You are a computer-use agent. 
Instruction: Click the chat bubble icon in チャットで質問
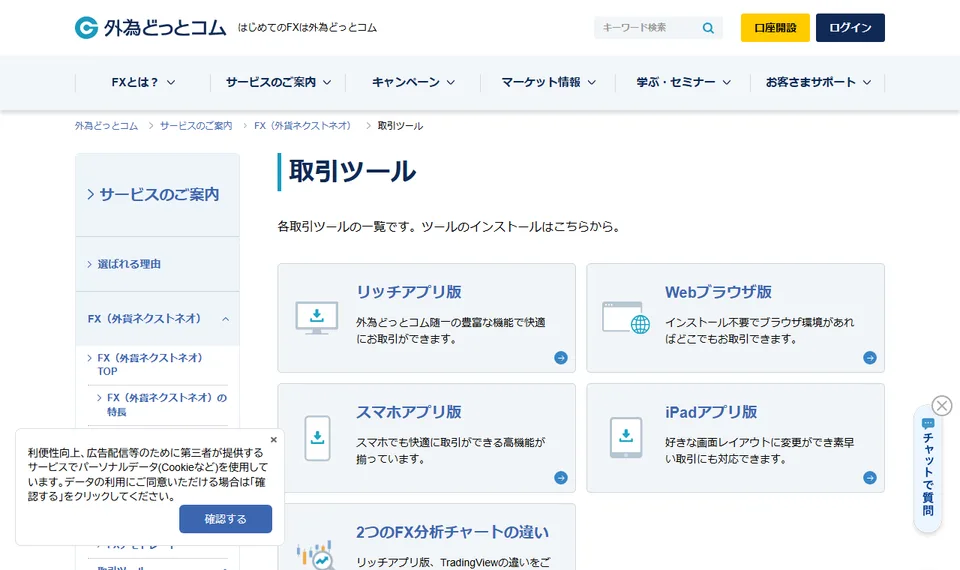tap(928, 423)
